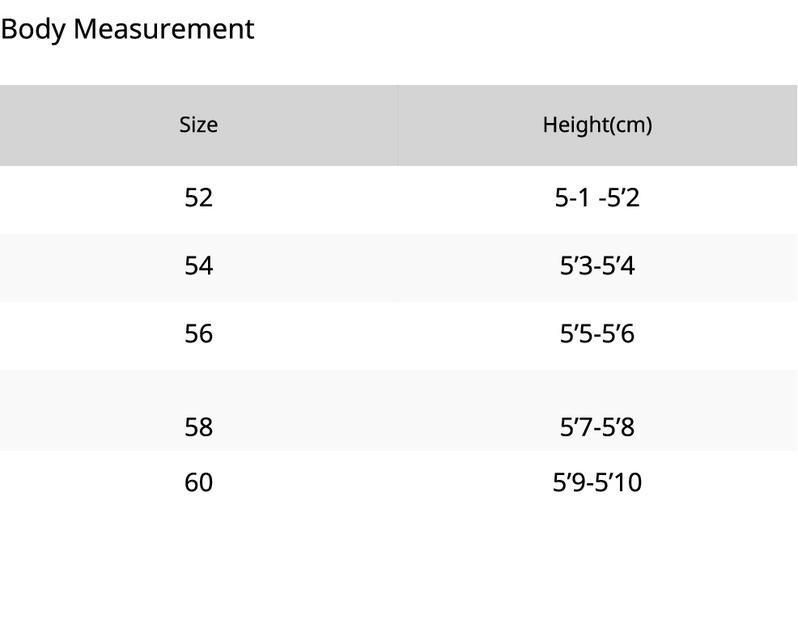Click the '5'8' end of the size 58 height range
This screenshot has height=624, width=798.
tap(618, 427)
